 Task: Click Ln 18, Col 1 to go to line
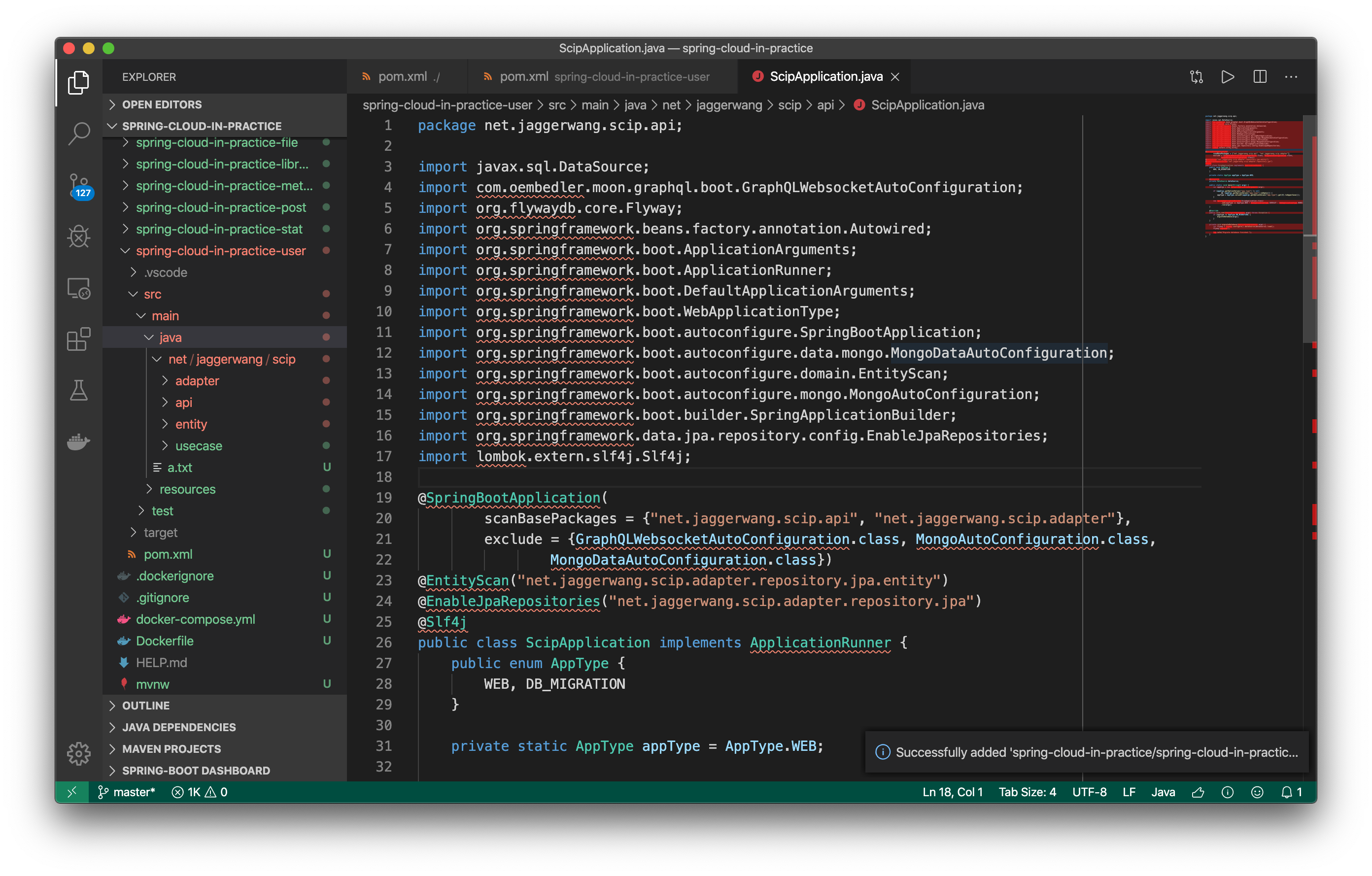pyautogui.click(x=952, y=792)
